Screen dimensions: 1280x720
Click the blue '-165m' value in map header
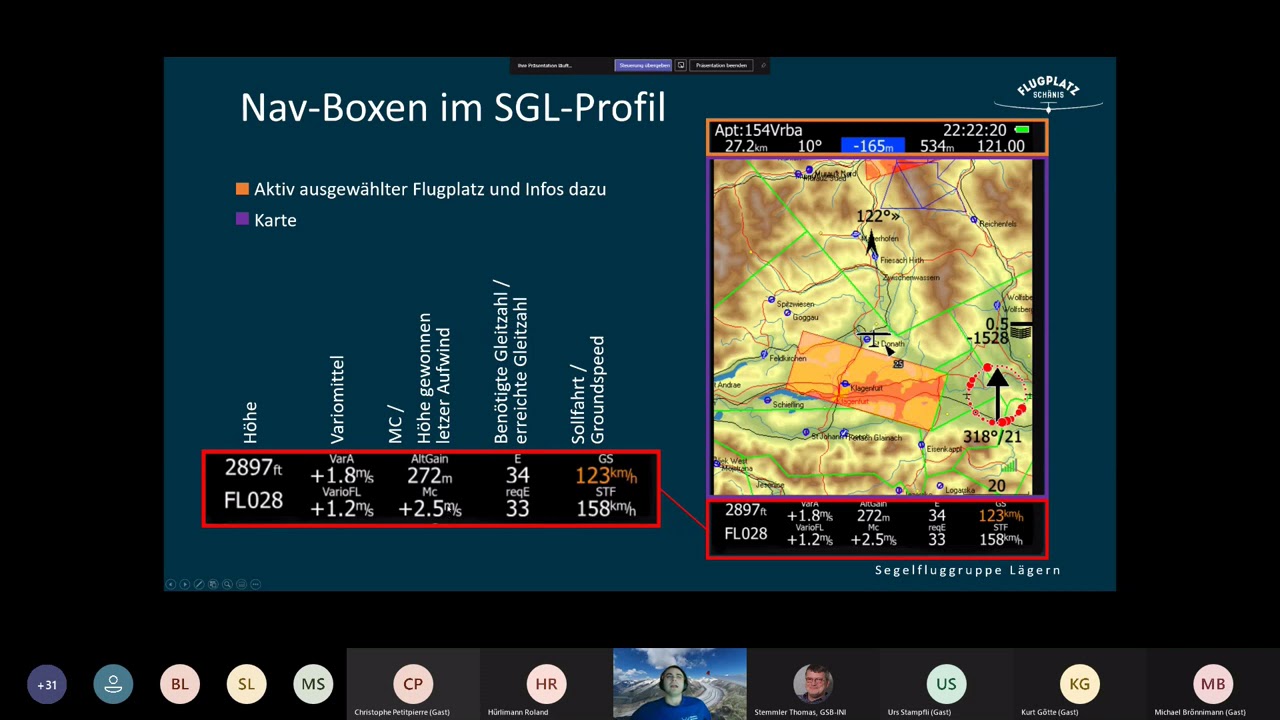tap(872, 146)
